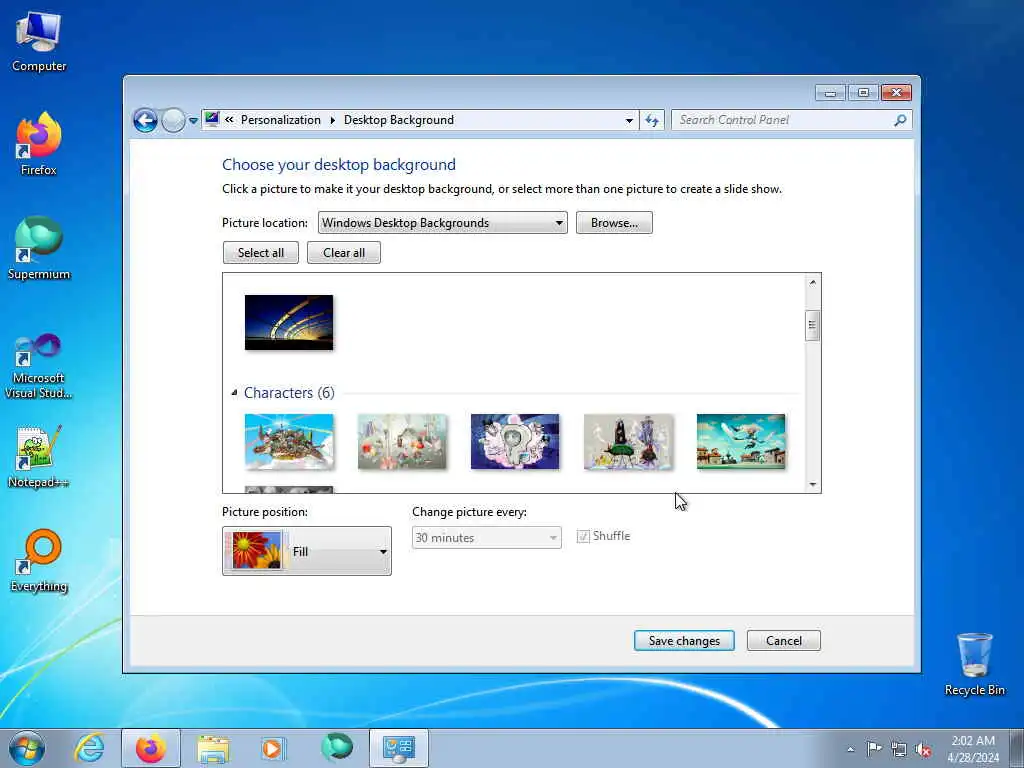The width and height of the screenshot is (1024, 768).
Task: Select the Firefox desktop shortcut
Action: pyautogui.click(x=39, y=144)
